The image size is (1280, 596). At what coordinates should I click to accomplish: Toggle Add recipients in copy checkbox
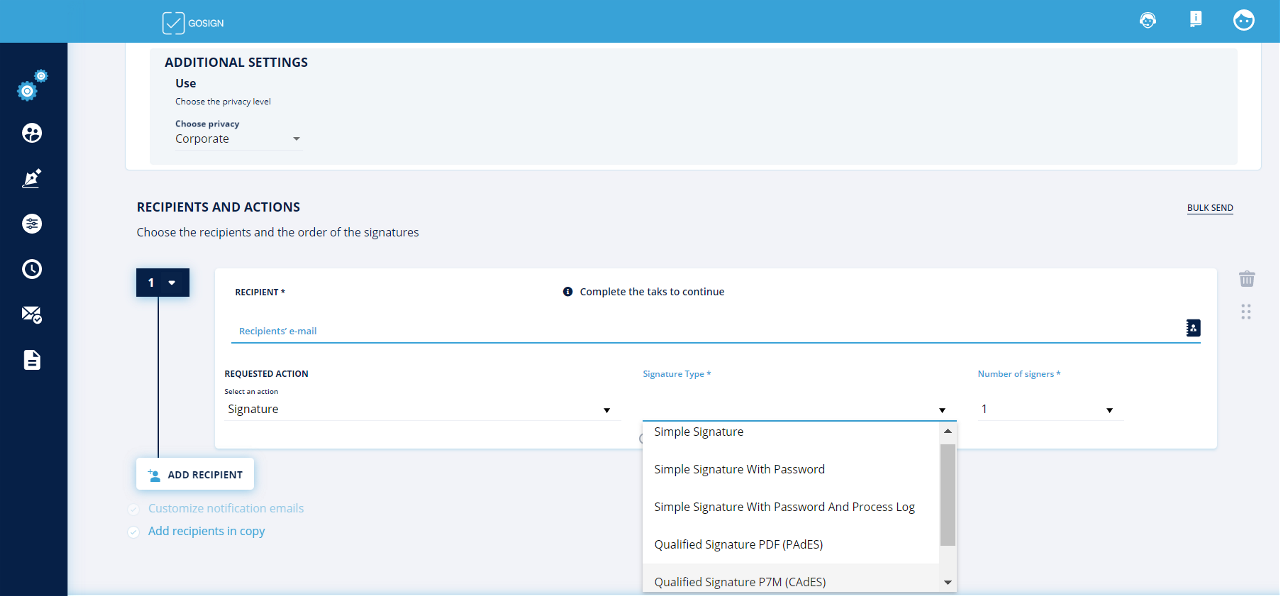pyautogui.click(x=134, y=532)
